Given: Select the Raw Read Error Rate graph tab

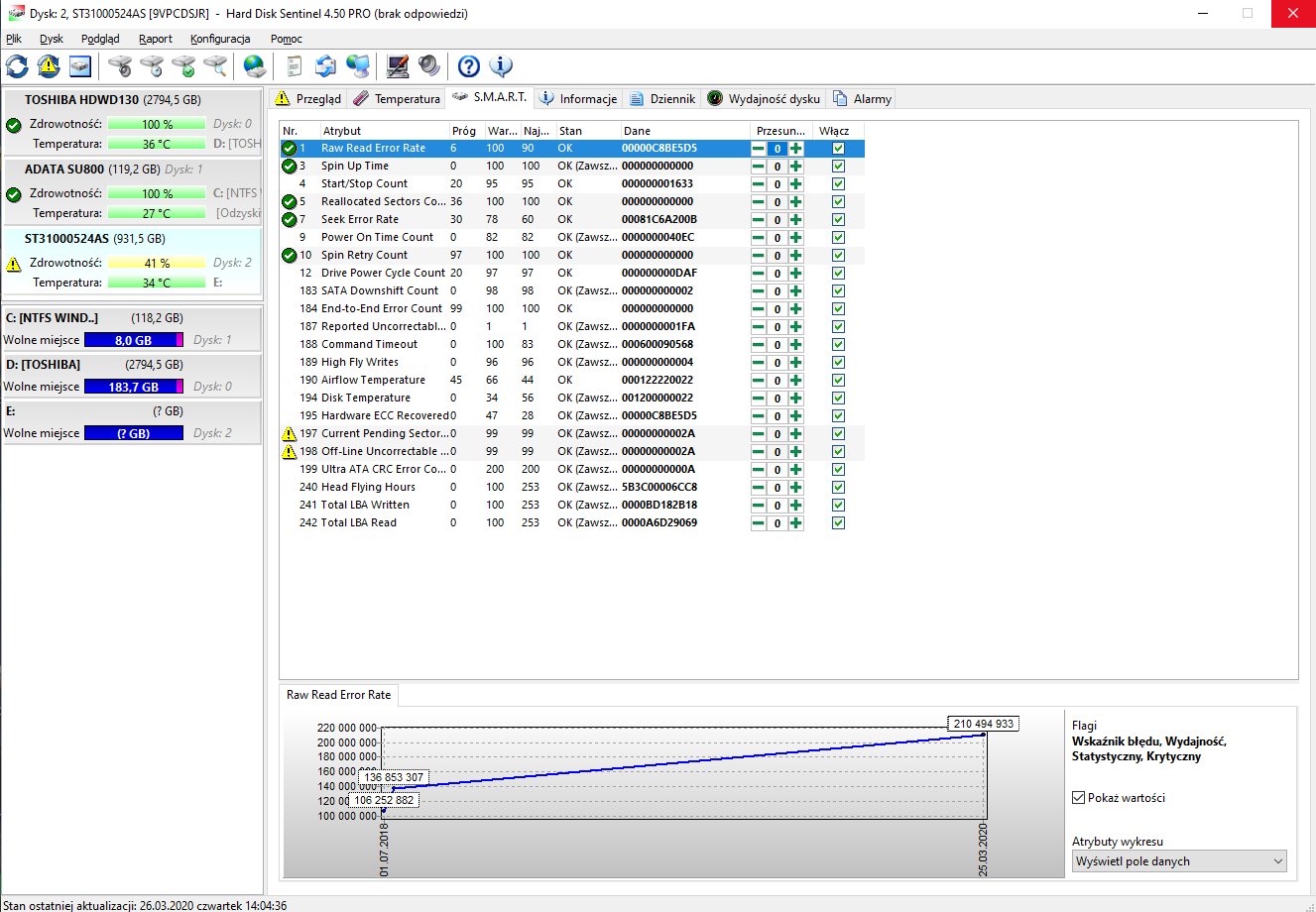Looking at the screenshot, I should [x=339, y=695].
